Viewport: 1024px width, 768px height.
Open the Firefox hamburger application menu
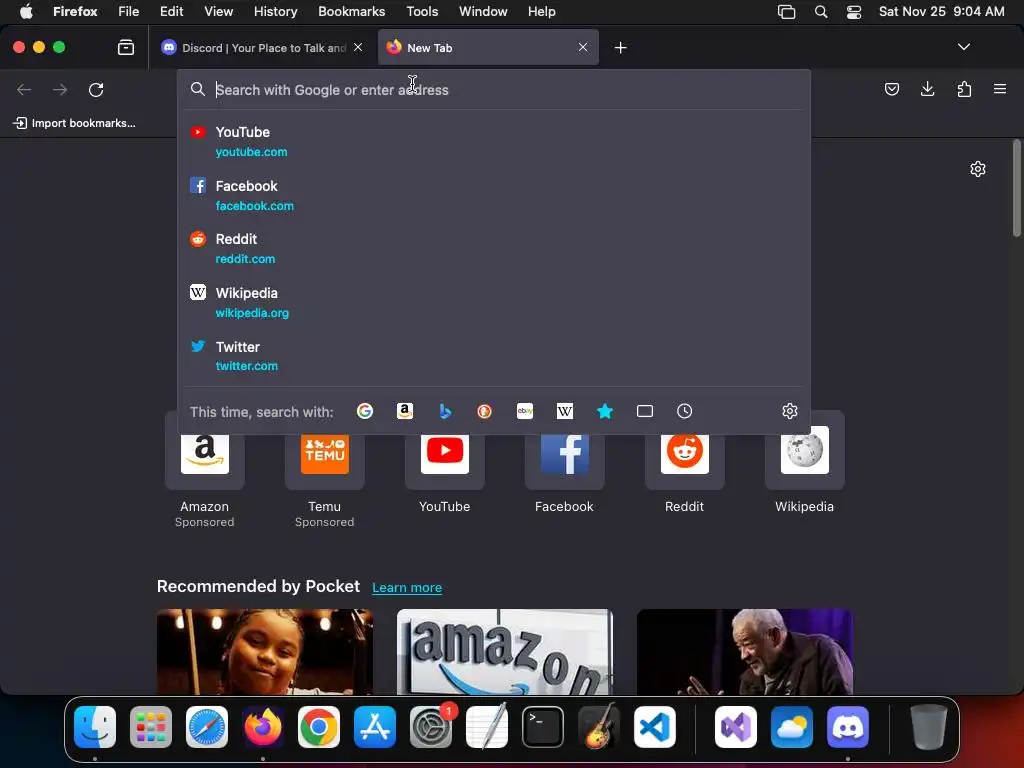[1000, 89]
